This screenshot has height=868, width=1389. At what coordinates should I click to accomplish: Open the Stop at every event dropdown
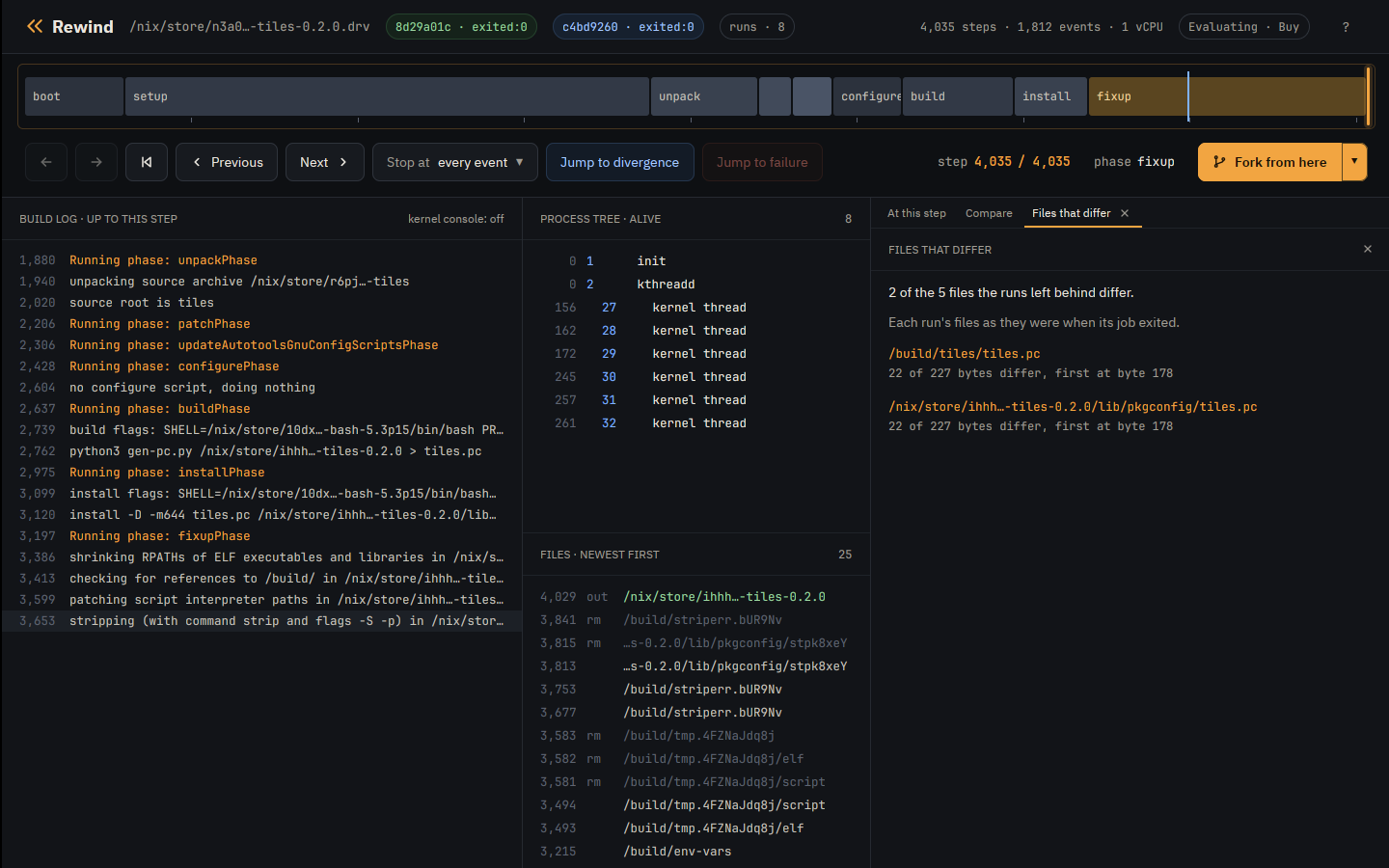pyautogui.click(x=455, y=162)
